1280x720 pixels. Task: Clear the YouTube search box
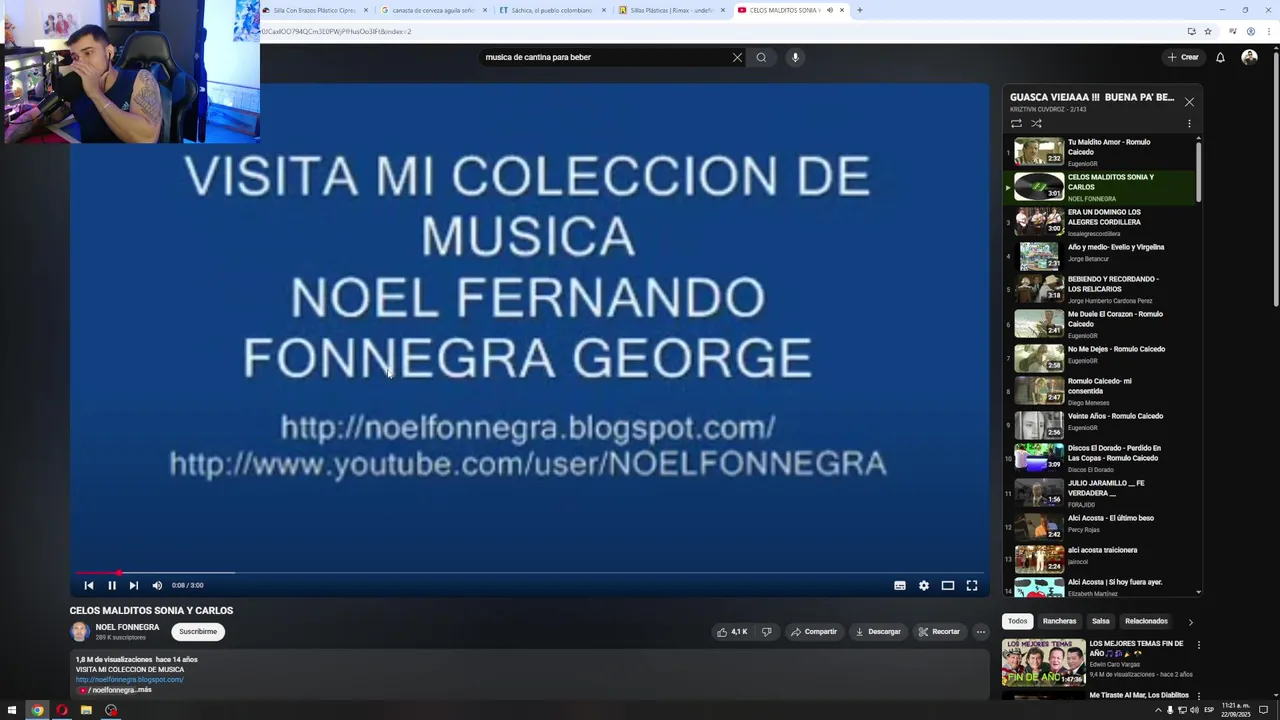click(737, 57)
